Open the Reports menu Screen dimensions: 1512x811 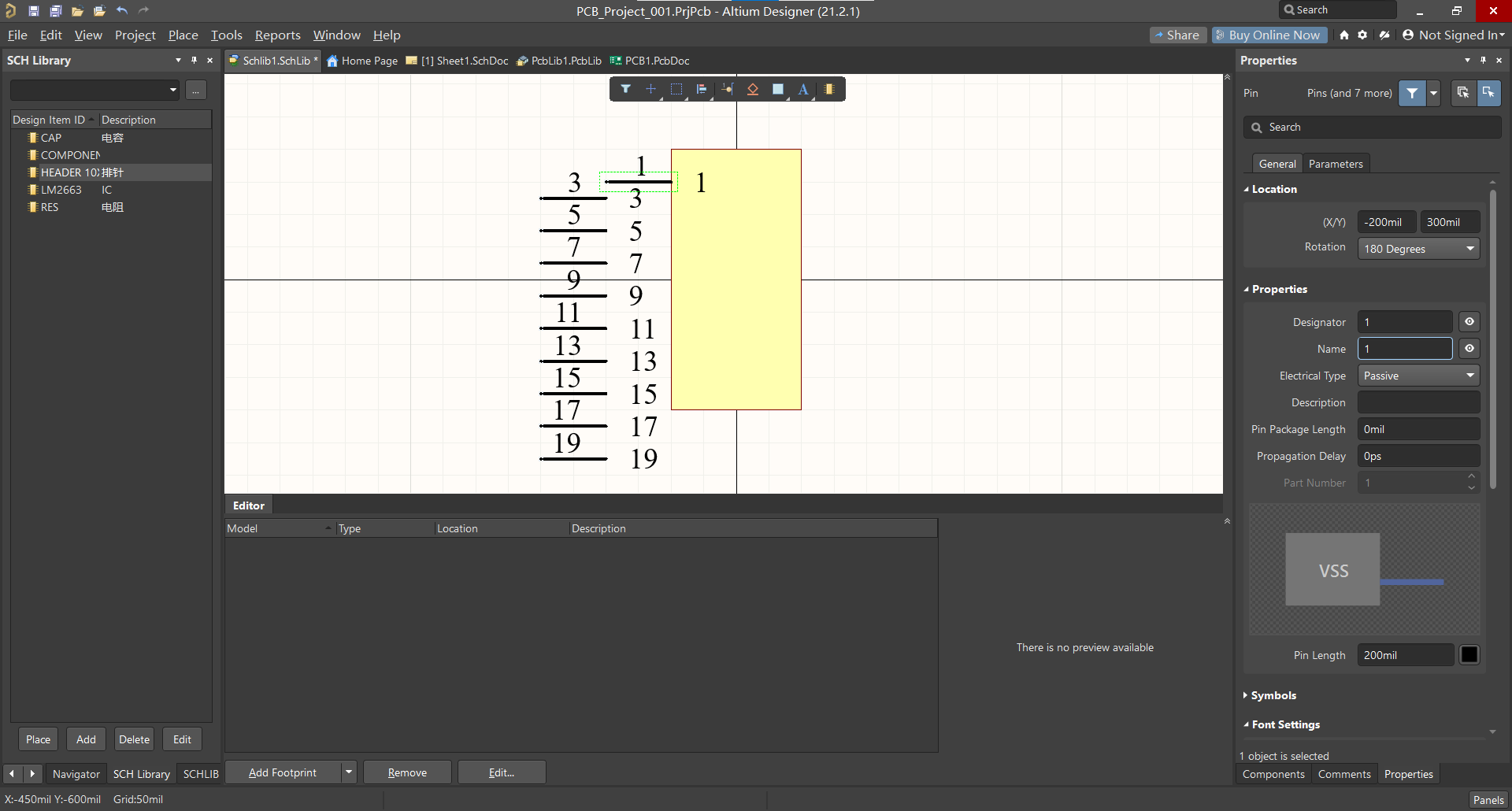point(278,35)
